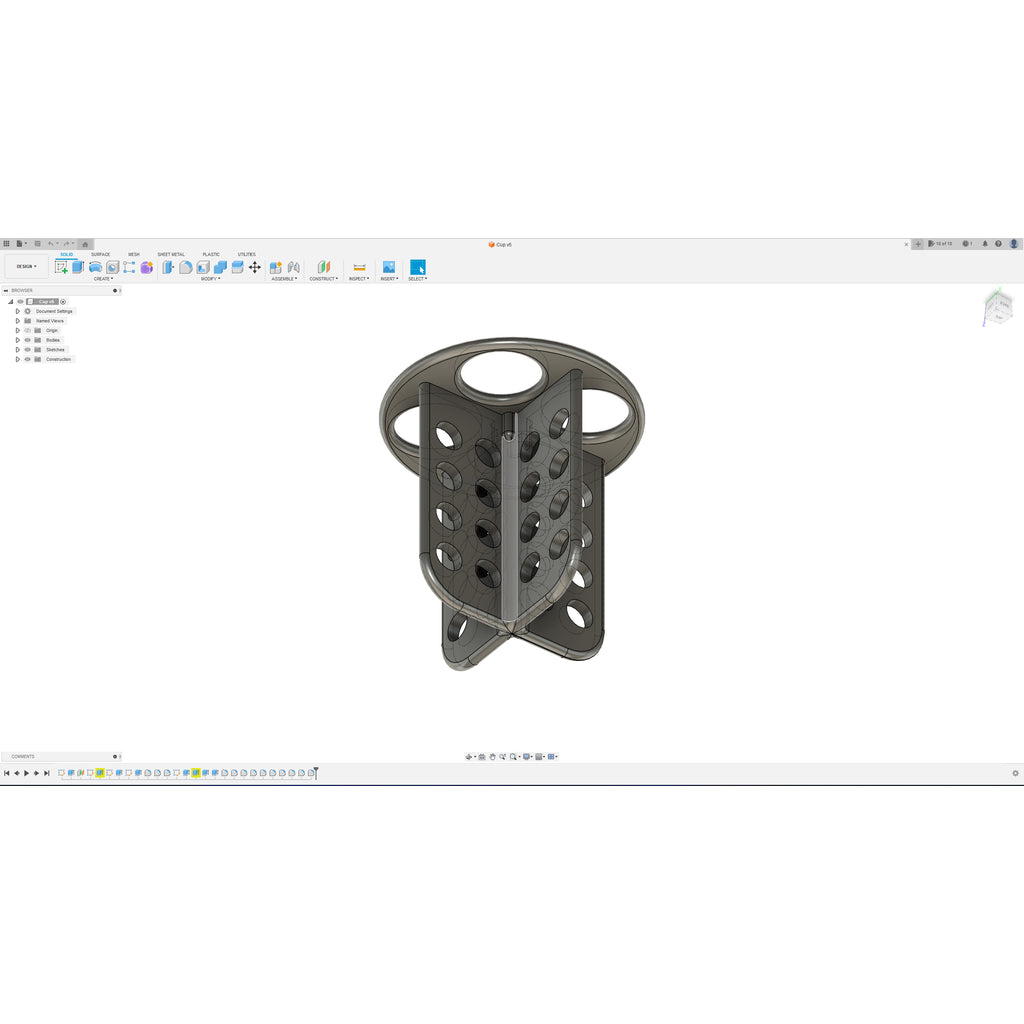This screenshot has height=1024, width=1024.
Task: Toggle visibility of the Bodies folder
Action: (x=27, y=340)
